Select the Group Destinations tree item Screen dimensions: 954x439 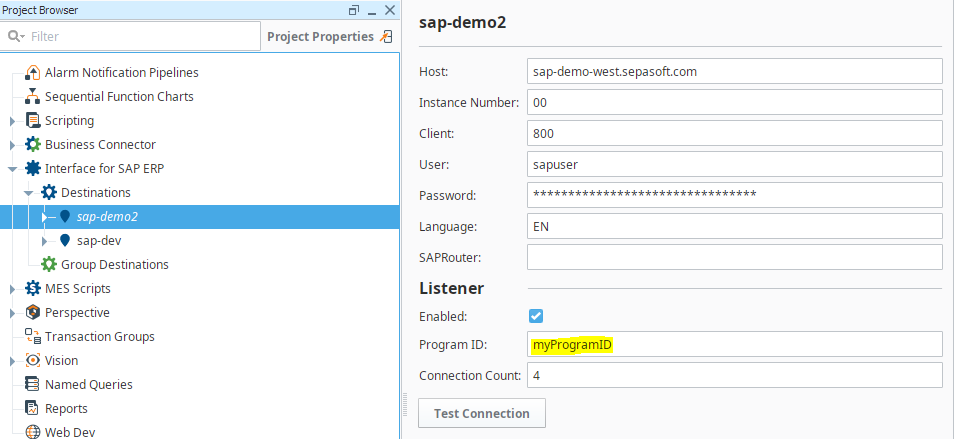click(114, 265)
